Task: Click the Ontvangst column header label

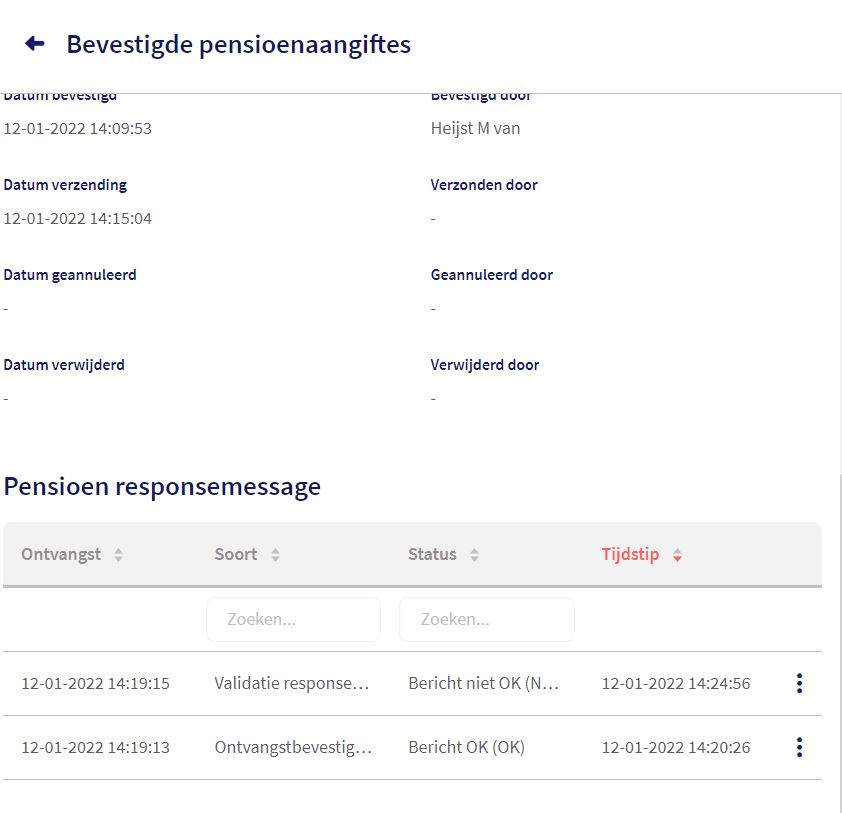Action: pyautogui.click(x=61, y=554)
